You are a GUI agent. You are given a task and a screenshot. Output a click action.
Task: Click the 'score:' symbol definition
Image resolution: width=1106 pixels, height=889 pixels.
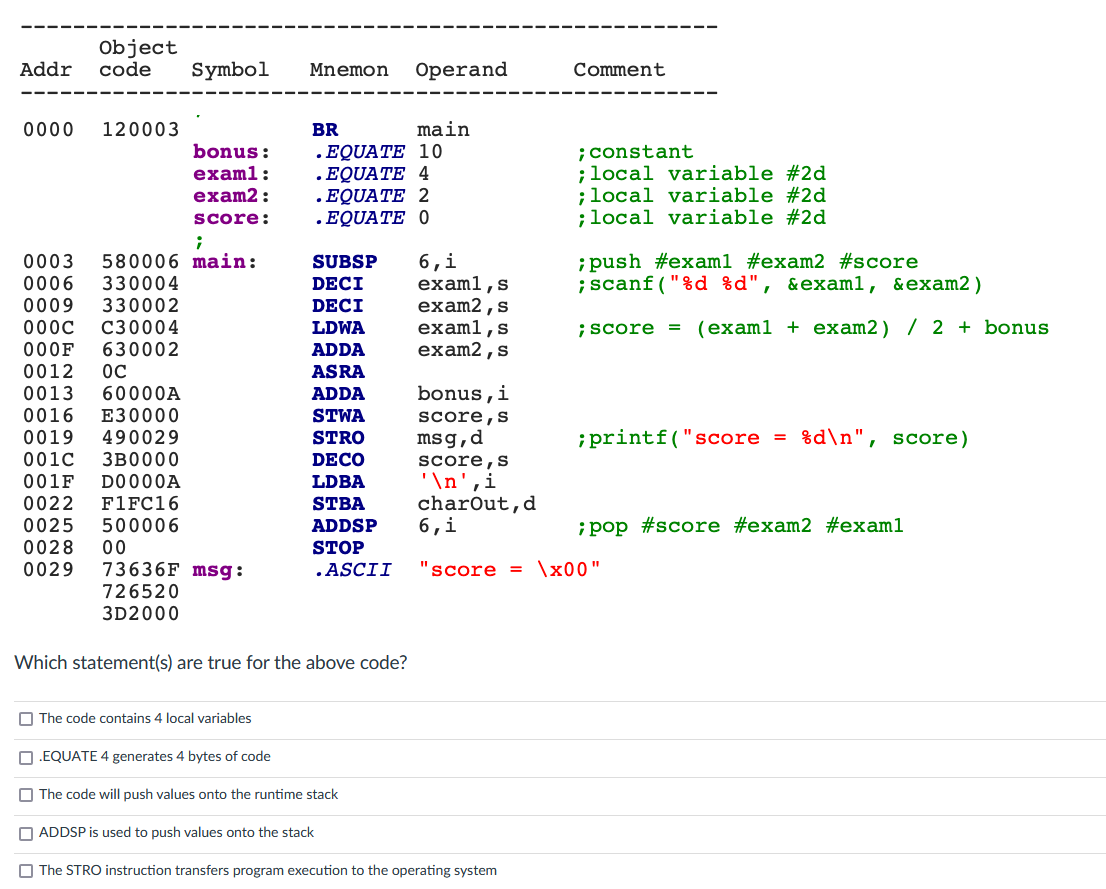tap(231, 218)
